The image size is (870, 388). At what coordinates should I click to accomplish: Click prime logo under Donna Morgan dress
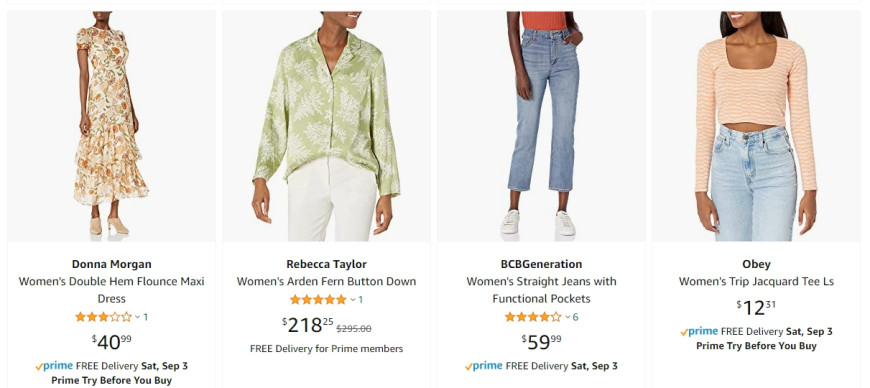[54, 366]
